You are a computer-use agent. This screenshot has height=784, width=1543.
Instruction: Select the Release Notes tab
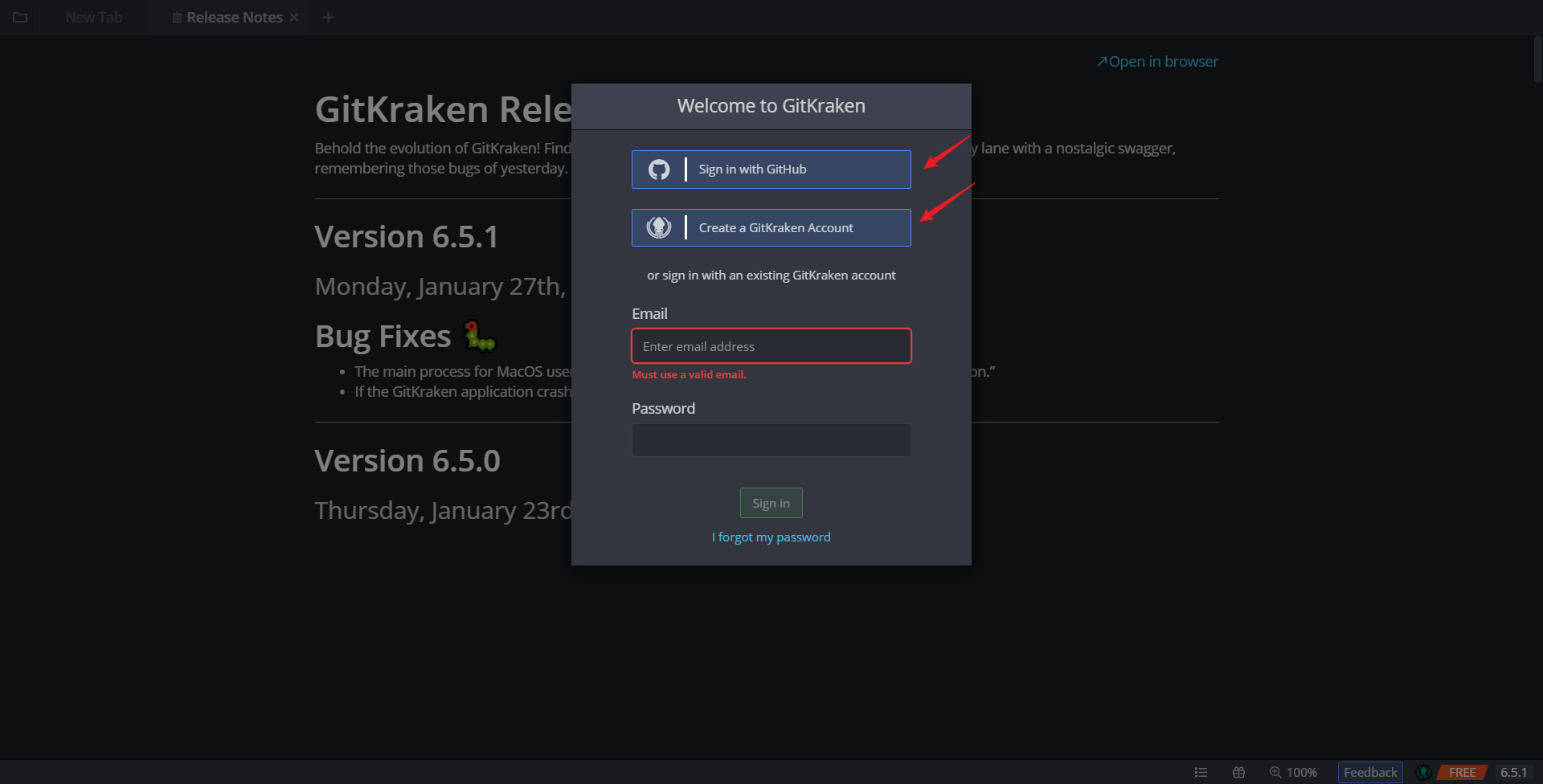[227, 17]
